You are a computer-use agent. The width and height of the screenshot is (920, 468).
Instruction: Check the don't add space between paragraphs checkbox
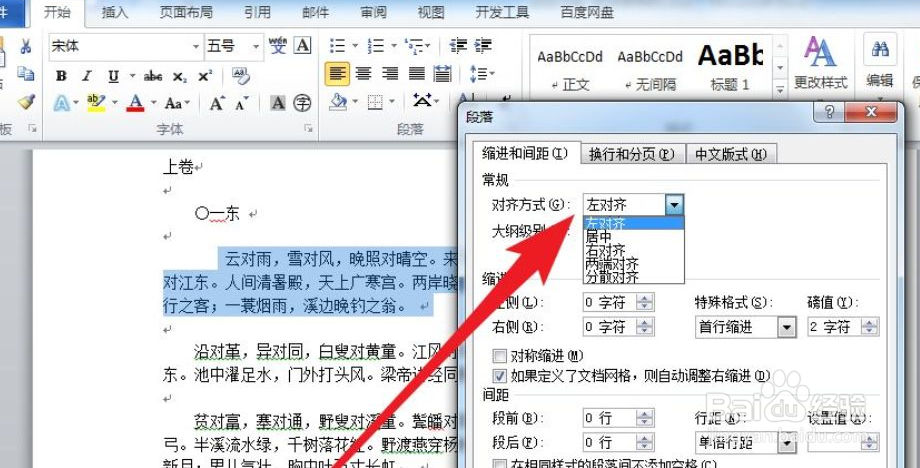500,464
